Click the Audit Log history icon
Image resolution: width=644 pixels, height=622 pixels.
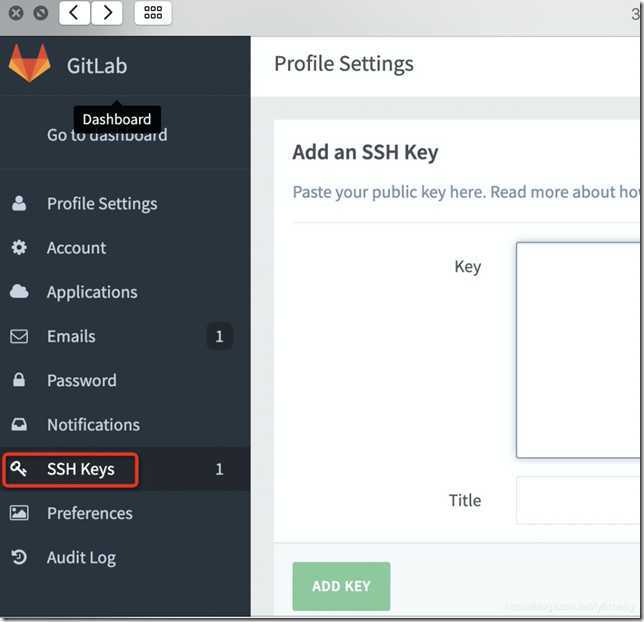[19, 557]
